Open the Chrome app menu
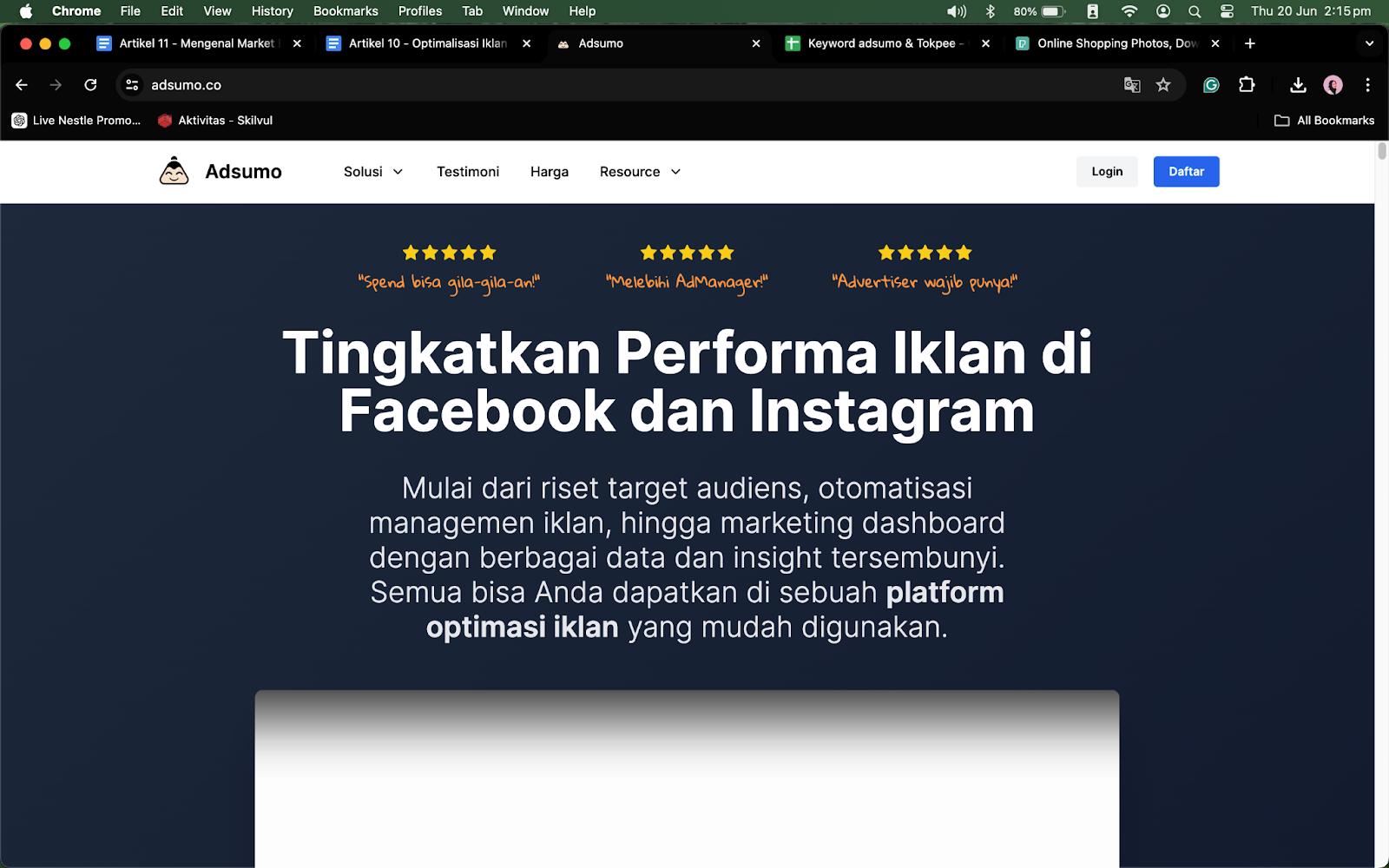Image resolution: width=1389 pixels, height=868 pixels. coord(76,11)
